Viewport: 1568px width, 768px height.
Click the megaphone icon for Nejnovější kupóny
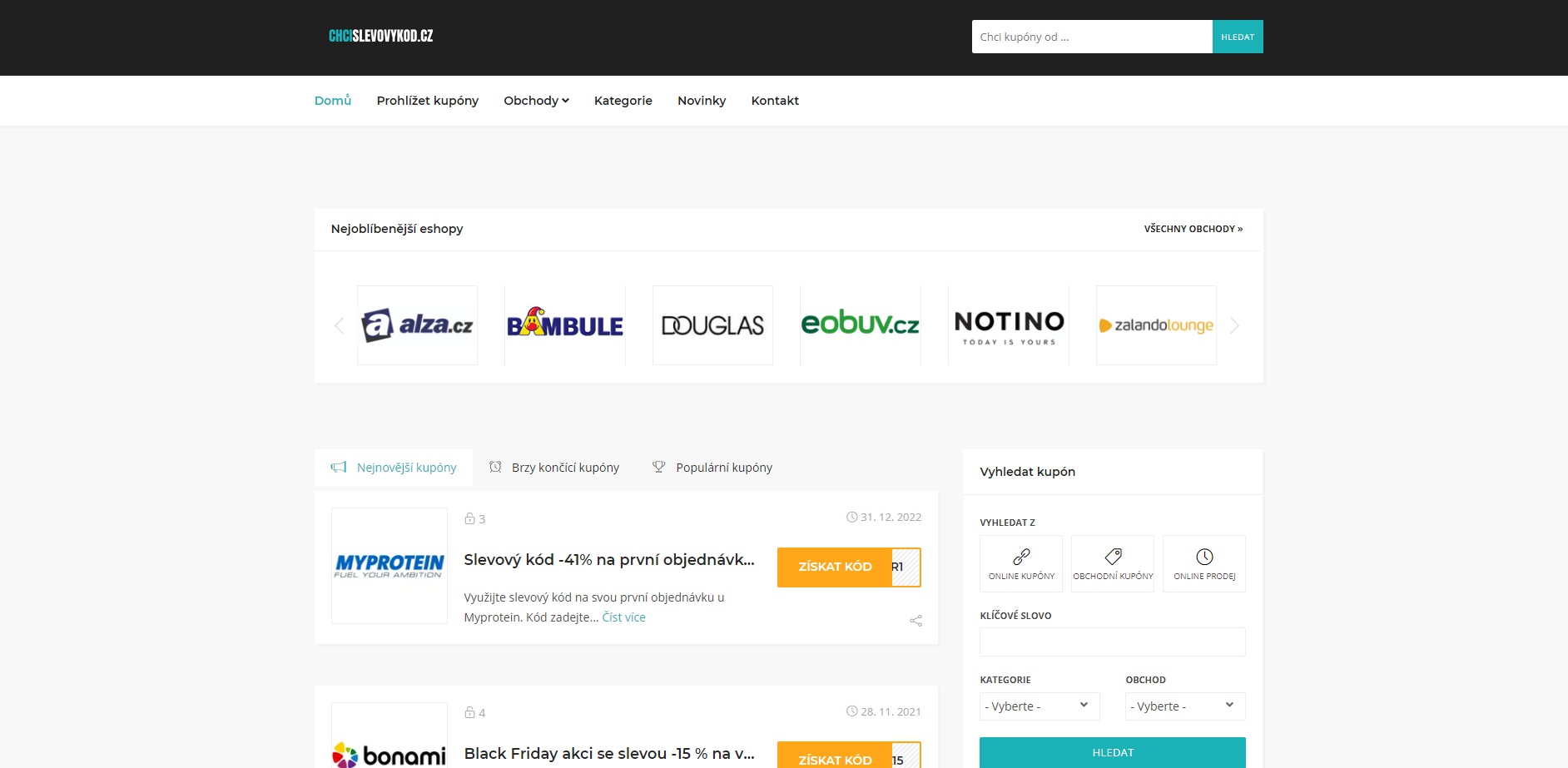click(339, 468)
